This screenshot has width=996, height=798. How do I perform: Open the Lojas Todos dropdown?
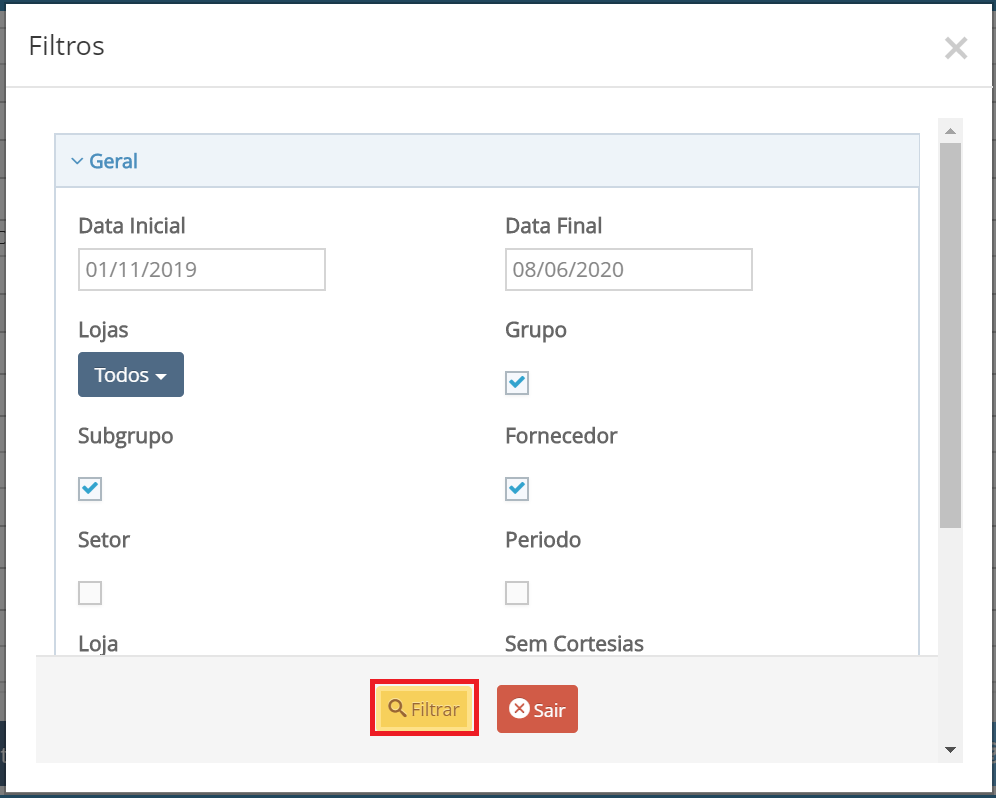pos(131,375)
